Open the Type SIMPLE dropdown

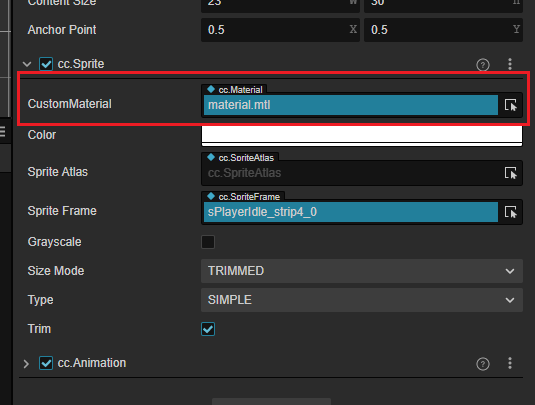click(x=362, y=300)
